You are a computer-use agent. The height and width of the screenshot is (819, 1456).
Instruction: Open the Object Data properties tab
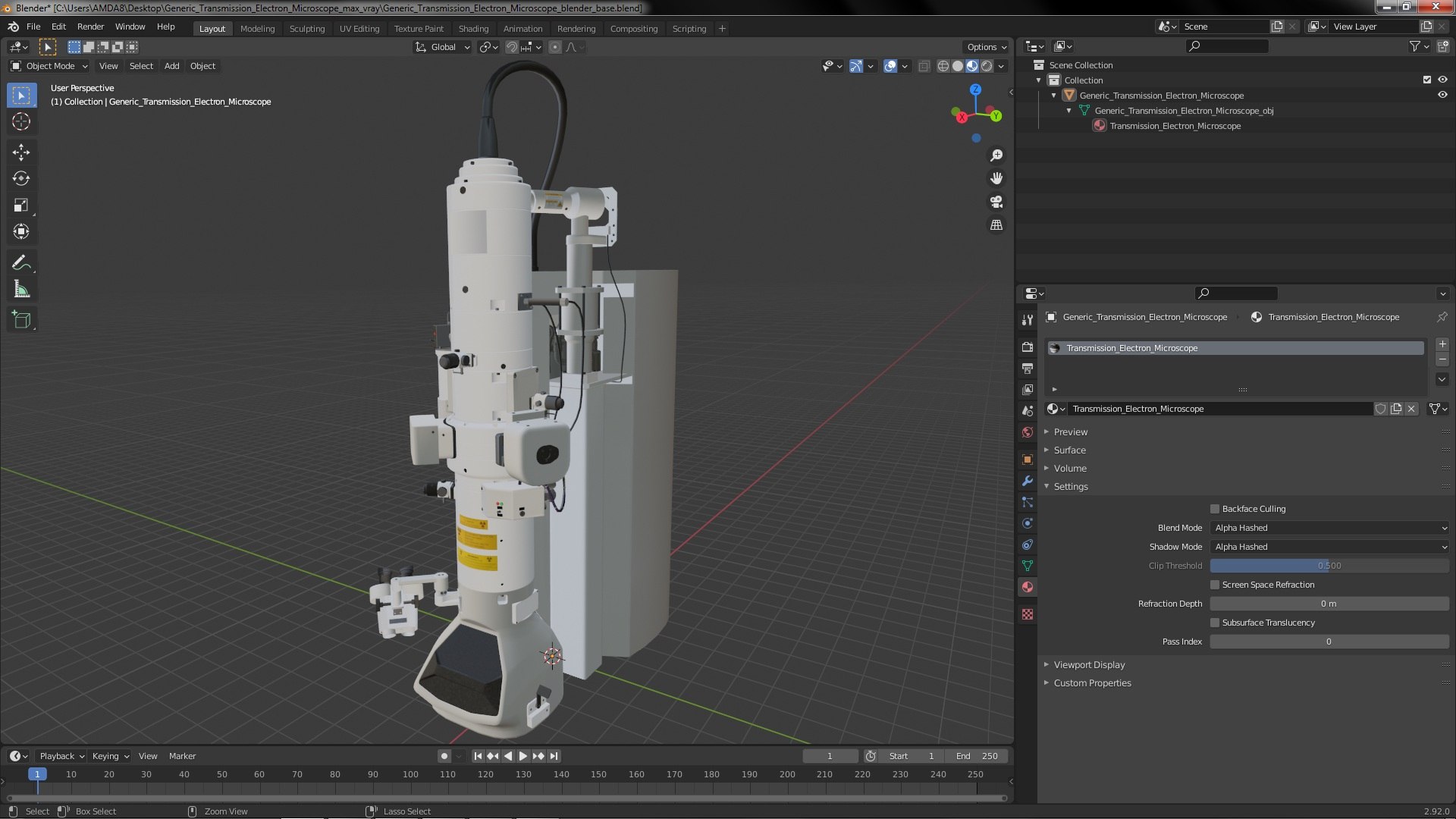pos(1028,566)
